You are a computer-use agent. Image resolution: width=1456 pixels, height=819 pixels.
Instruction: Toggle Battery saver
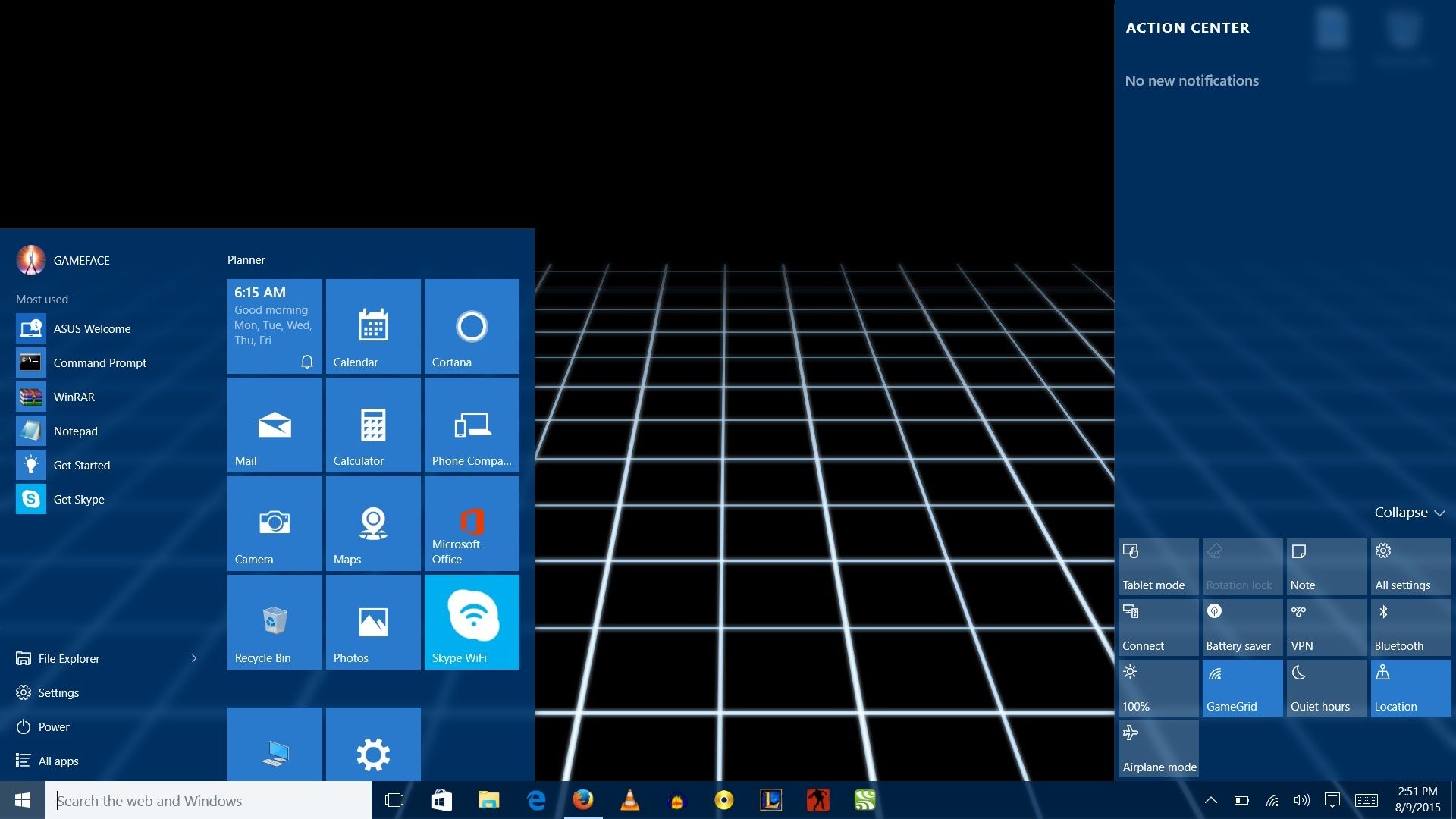(x=1242, y=627)
